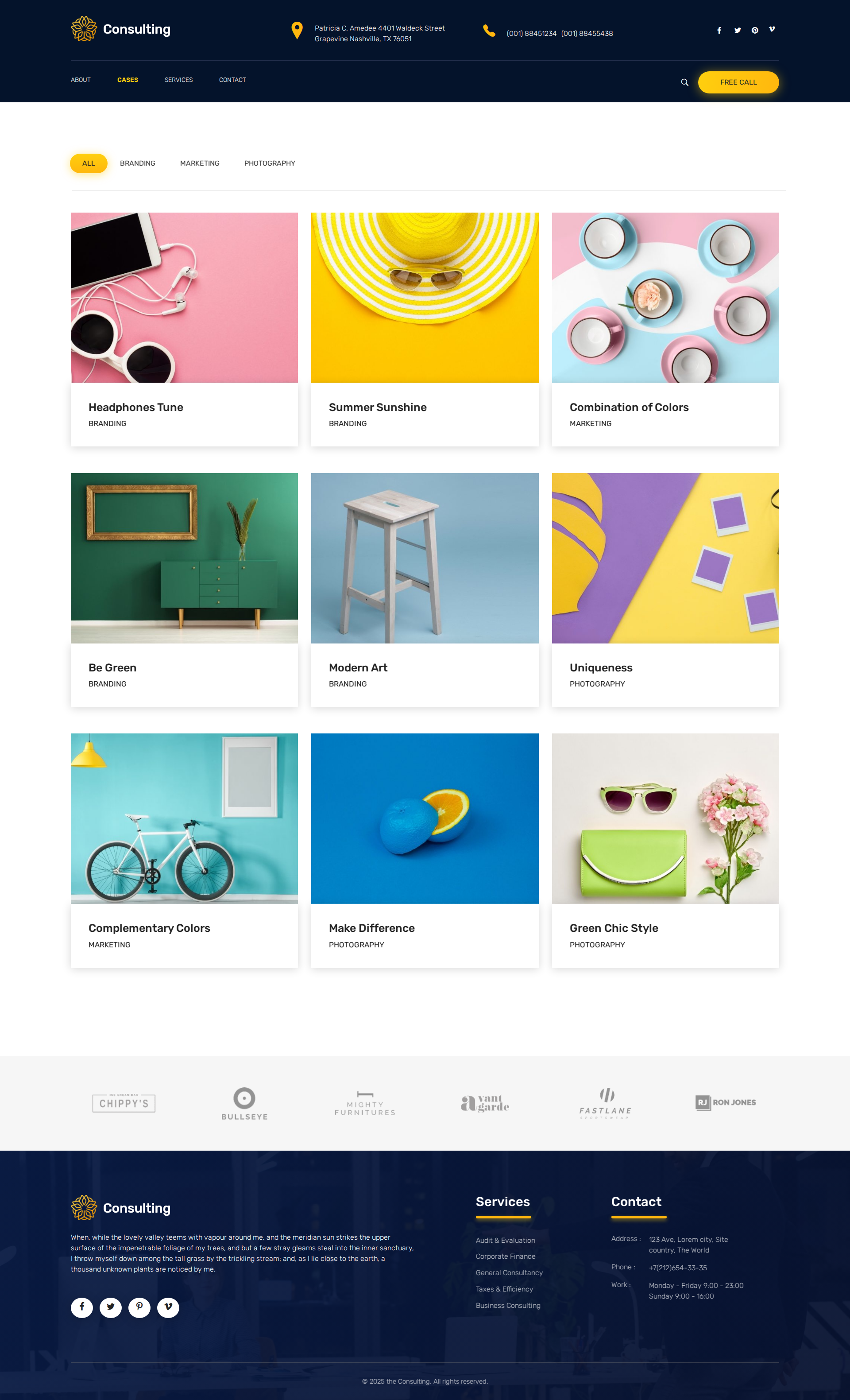Click the search magnifier icon
Viewport: 850px width, 1400px height.
(x=684, y=82)
